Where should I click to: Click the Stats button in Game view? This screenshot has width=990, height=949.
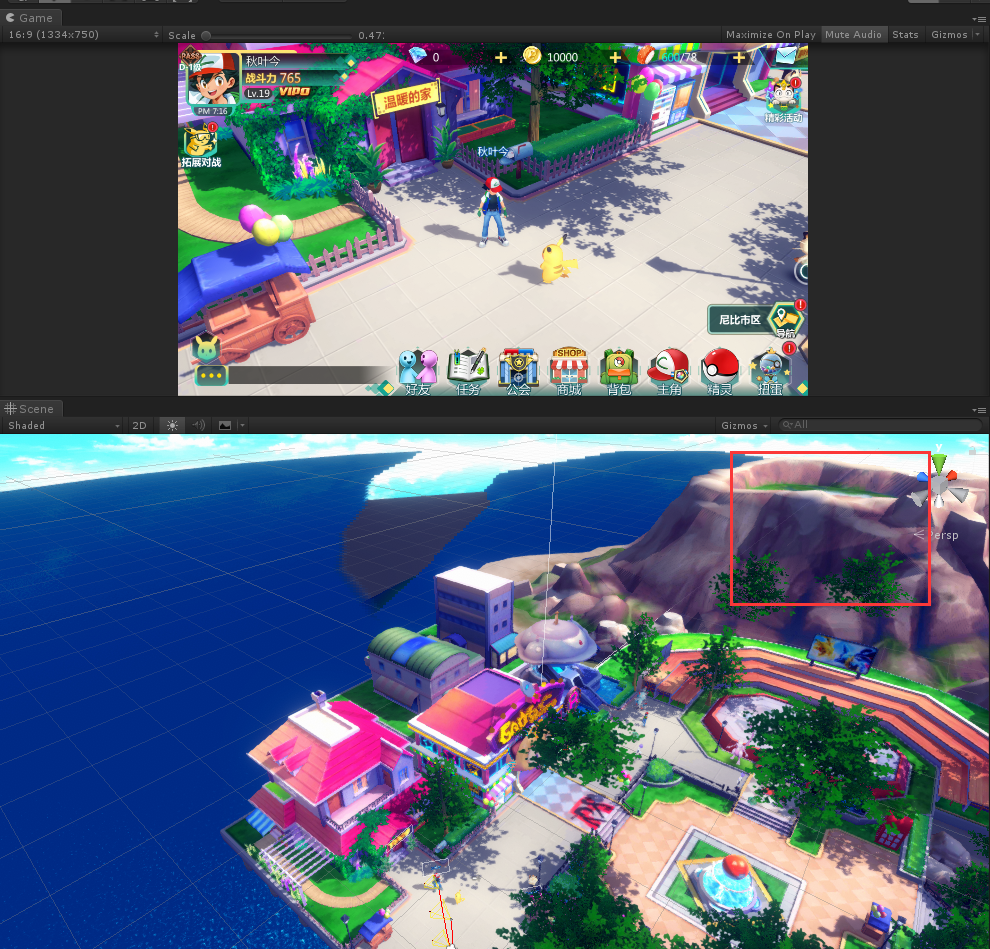905,34
